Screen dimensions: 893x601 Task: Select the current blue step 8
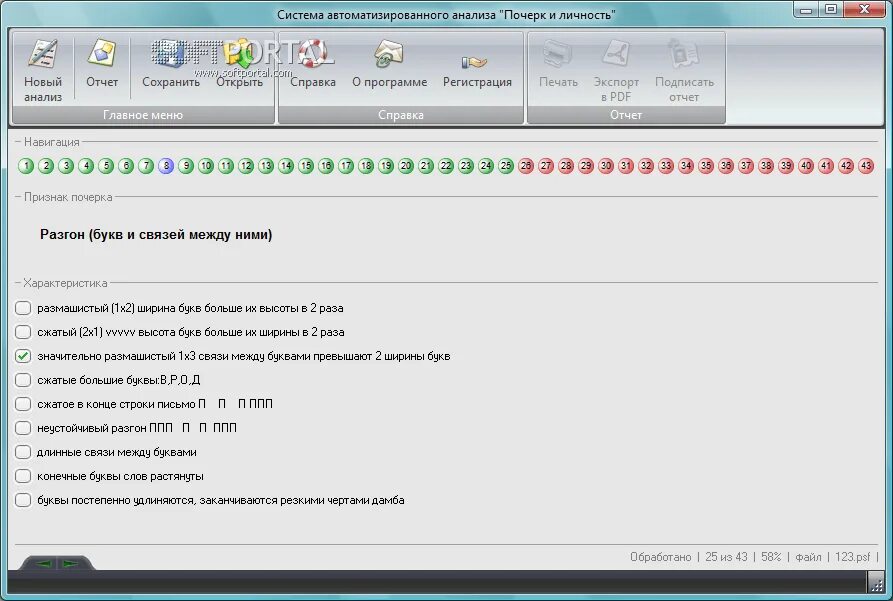tap(166, 166)
